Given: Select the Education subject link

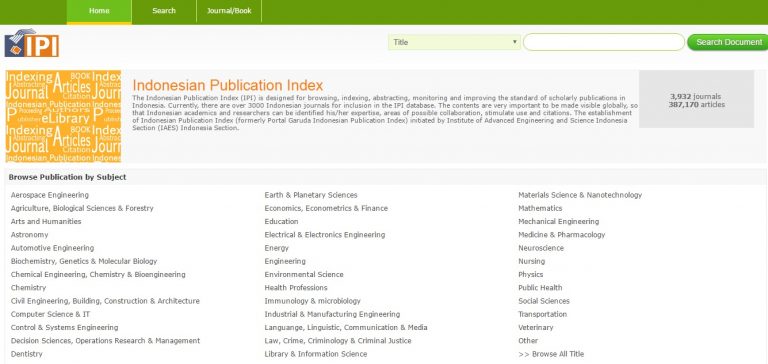Looking at the screenshot, I should point(281,221).
